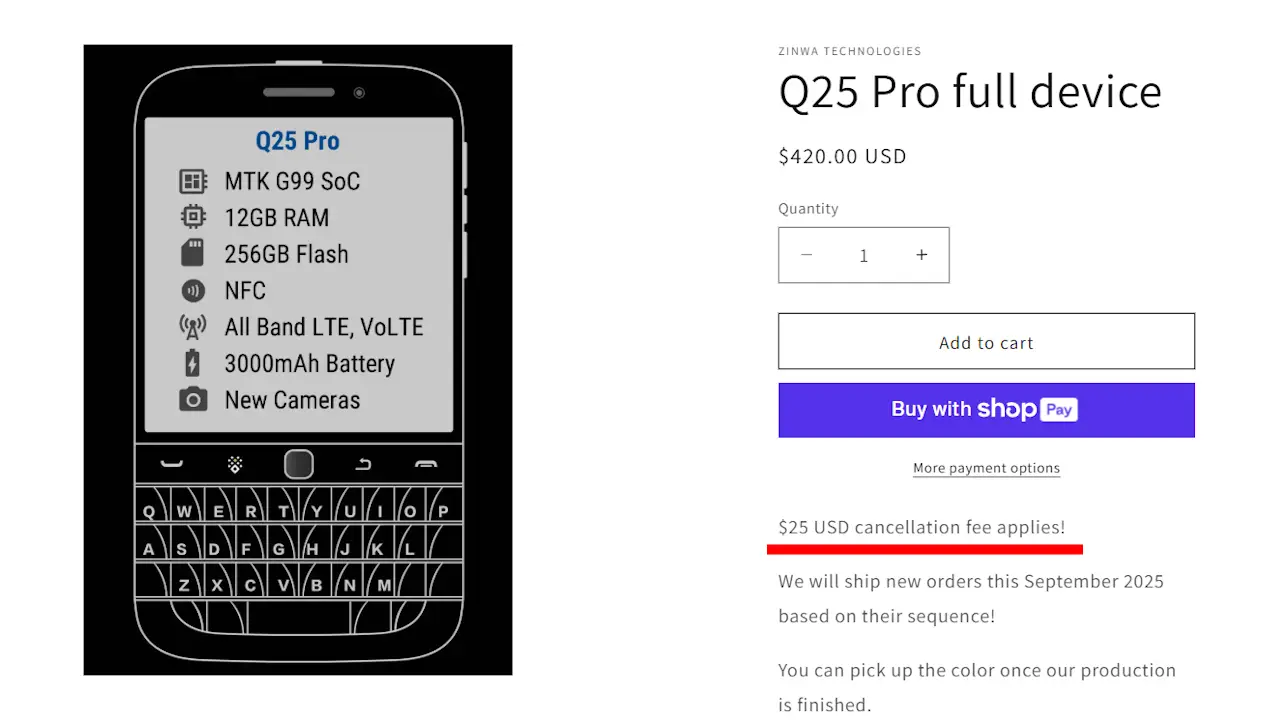Click the end call key on phone illustration
The width and height of the screenshot is (1280, 720).
point(426,464)
